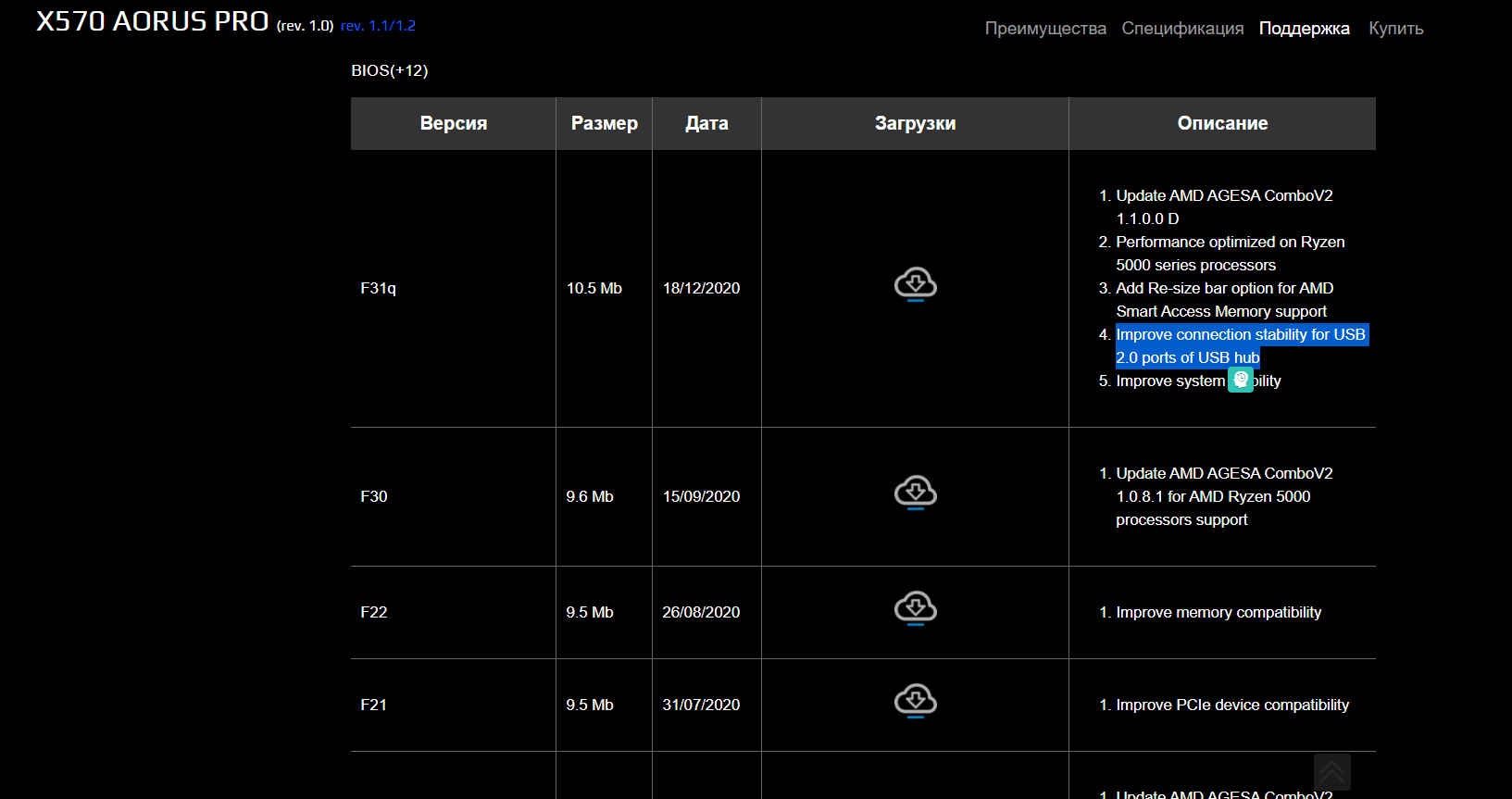
Task: Click the Дата column header
Action: click(706, 123)
